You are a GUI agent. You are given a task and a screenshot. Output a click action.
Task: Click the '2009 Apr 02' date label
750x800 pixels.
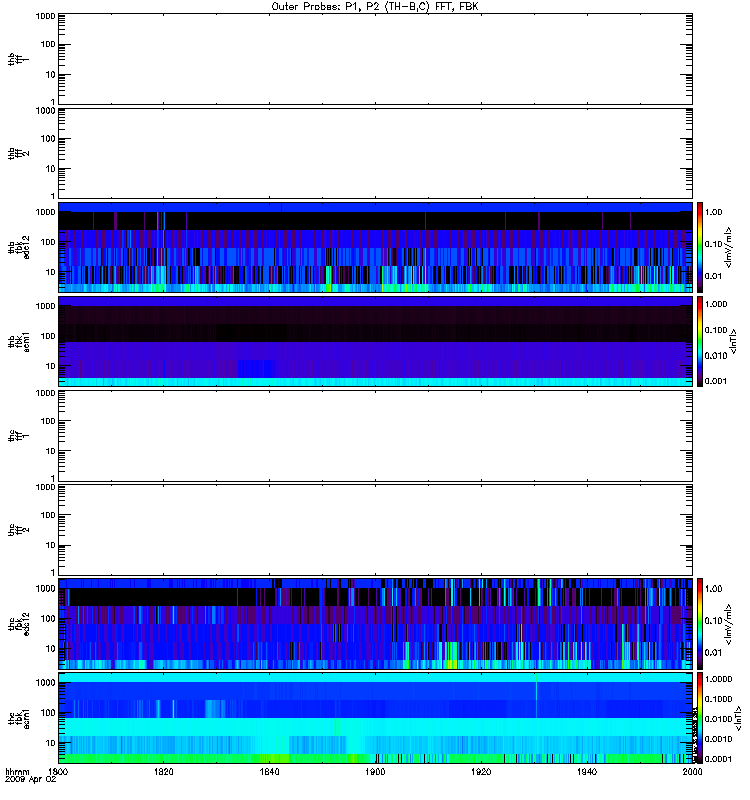pos(30,780)
